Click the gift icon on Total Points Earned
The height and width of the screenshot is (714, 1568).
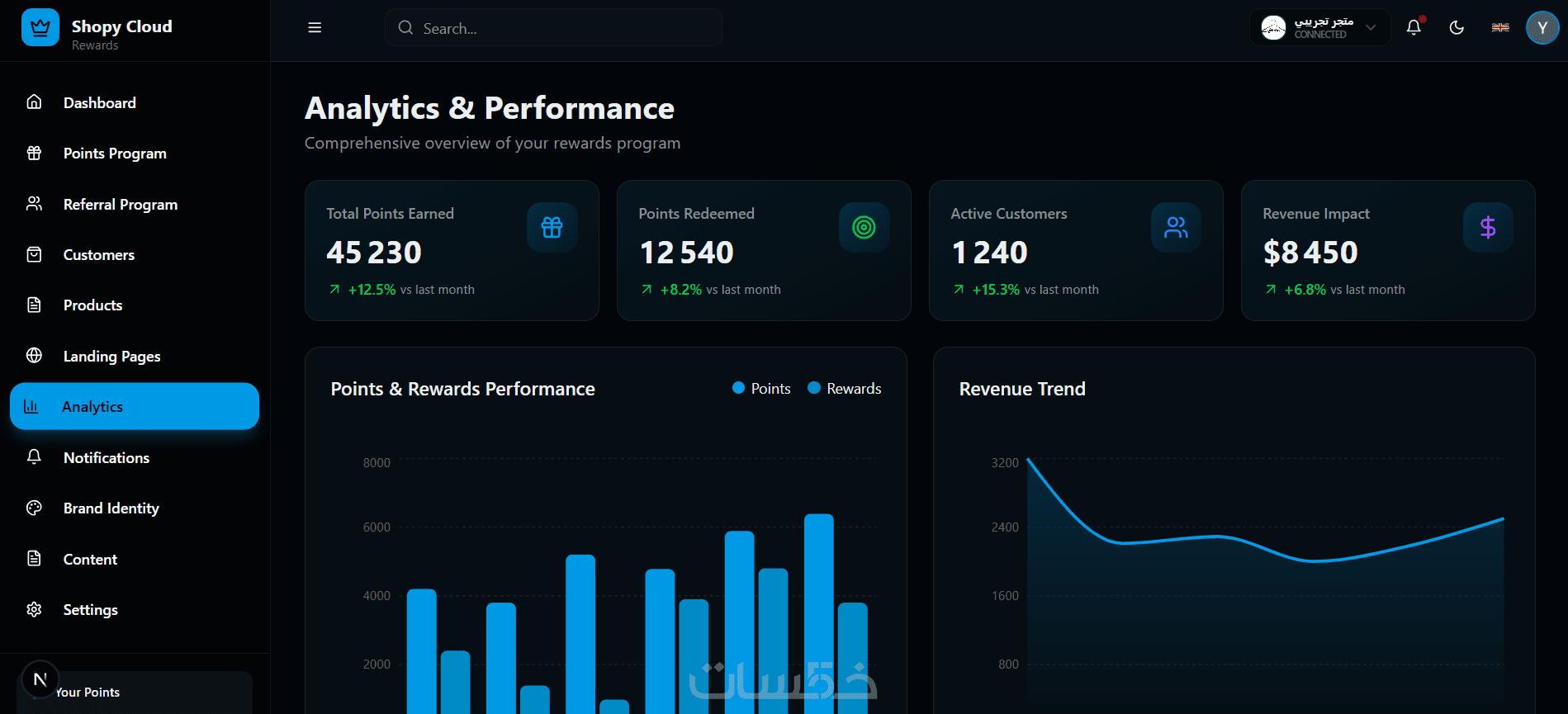(x=552, y=227)
